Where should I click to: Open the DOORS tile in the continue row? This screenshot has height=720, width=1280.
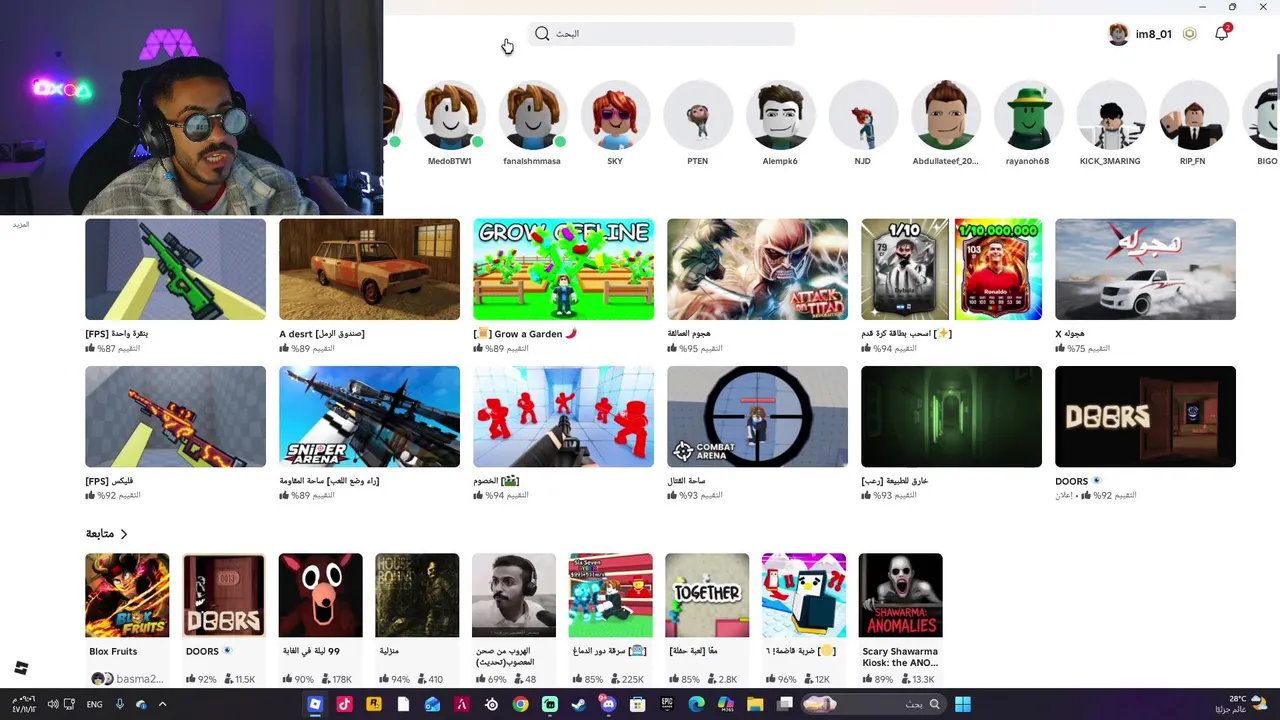point(224,595)
